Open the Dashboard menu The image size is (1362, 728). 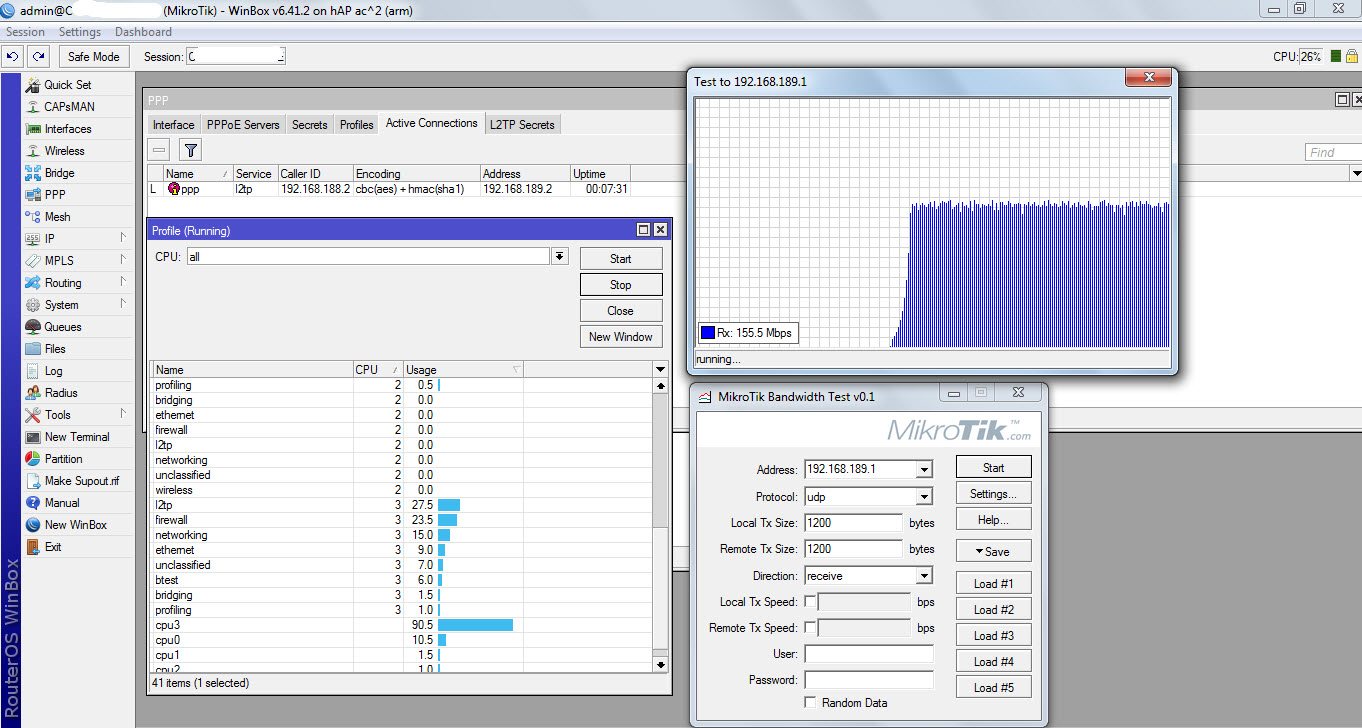click(143, 32)
